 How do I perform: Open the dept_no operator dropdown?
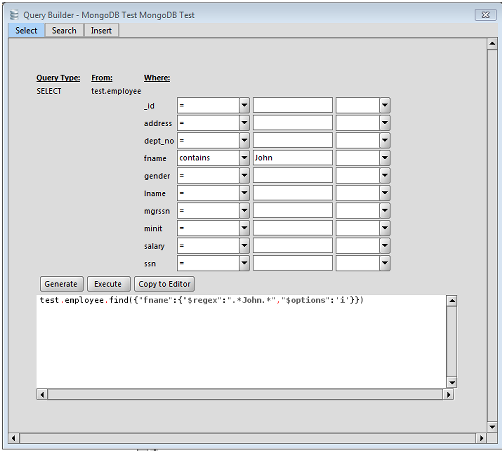click(213, 140)
